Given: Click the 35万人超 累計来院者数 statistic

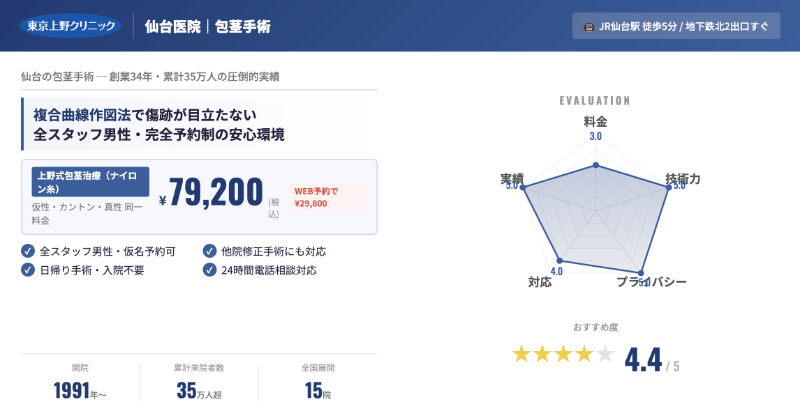Looking at the screenshot, I should (x=198, y=390).
